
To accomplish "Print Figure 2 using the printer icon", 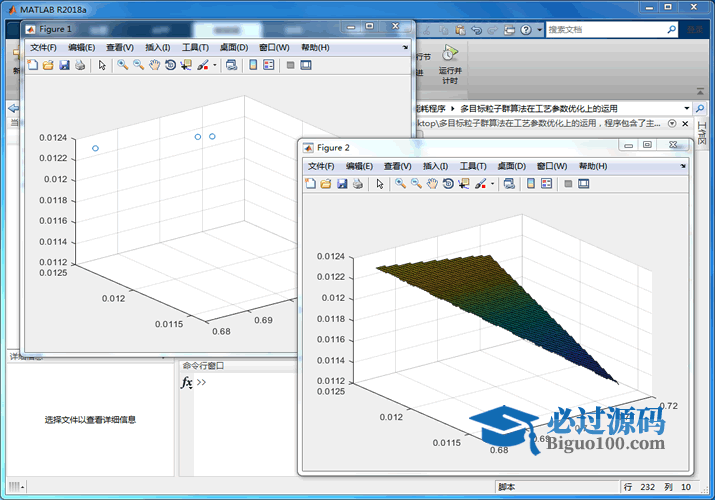I will 357,184.
